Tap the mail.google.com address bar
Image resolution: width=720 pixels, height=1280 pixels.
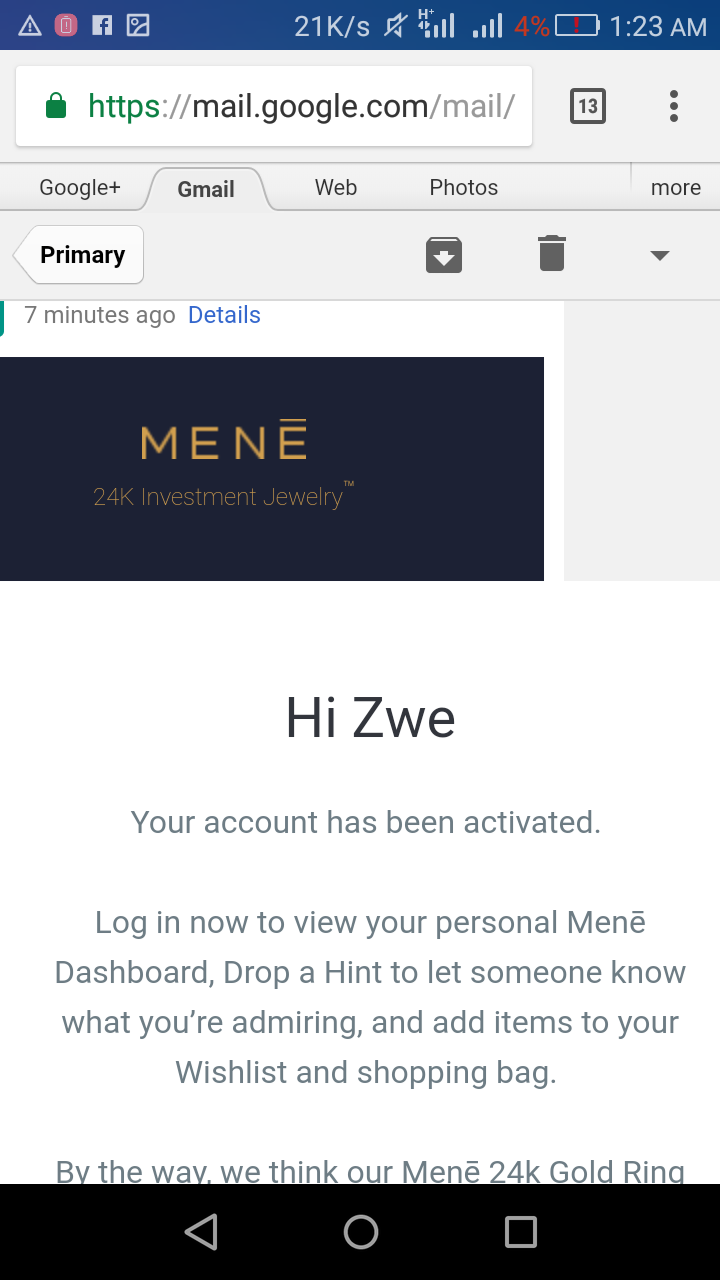pos(300,106)
